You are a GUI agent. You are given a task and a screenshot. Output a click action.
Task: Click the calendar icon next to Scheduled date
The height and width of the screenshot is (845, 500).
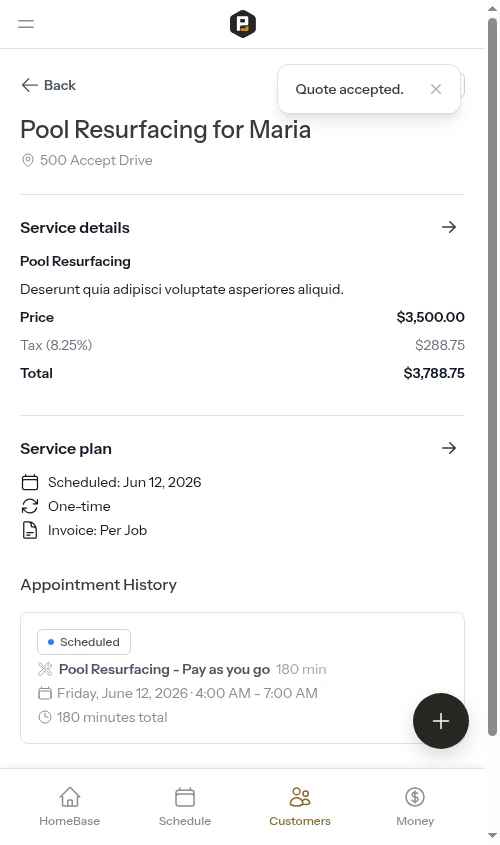coord(30,482)
